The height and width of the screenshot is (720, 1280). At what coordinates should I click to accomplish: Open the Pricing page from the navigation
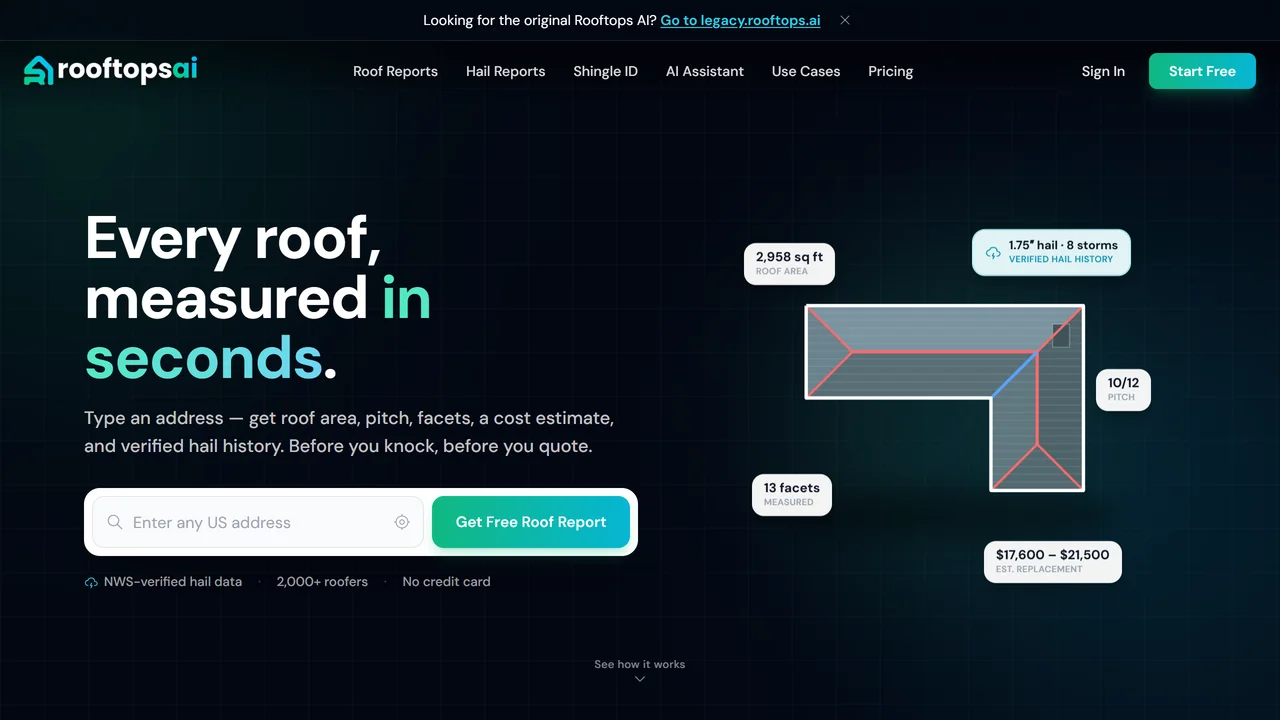890,71
